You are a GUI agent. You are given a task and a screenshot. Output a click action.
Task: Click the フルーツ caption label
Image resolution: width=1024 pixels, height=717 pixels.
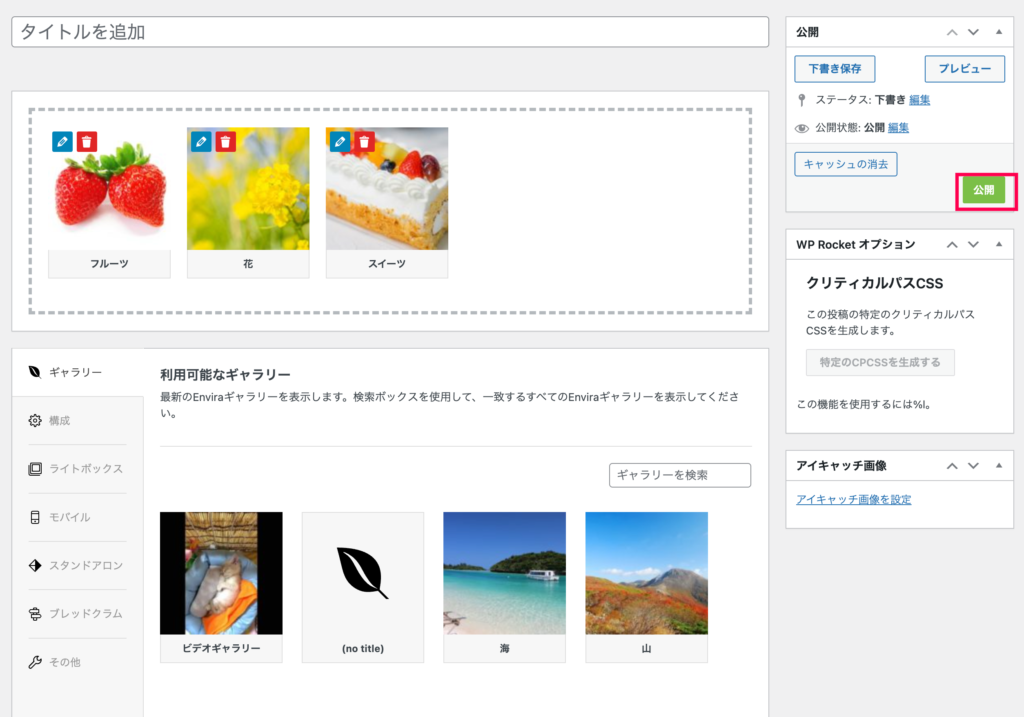[x=110, y=264]
